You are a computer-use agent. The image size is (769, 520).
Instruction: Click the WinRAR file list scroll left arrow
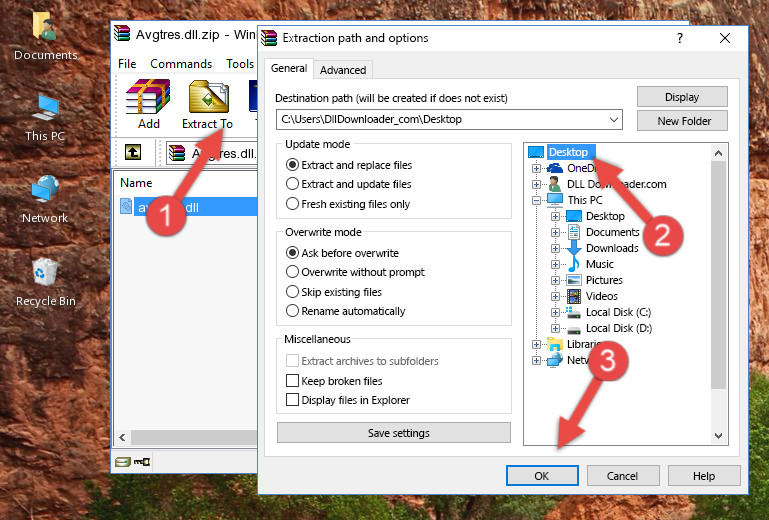point(123,437)
